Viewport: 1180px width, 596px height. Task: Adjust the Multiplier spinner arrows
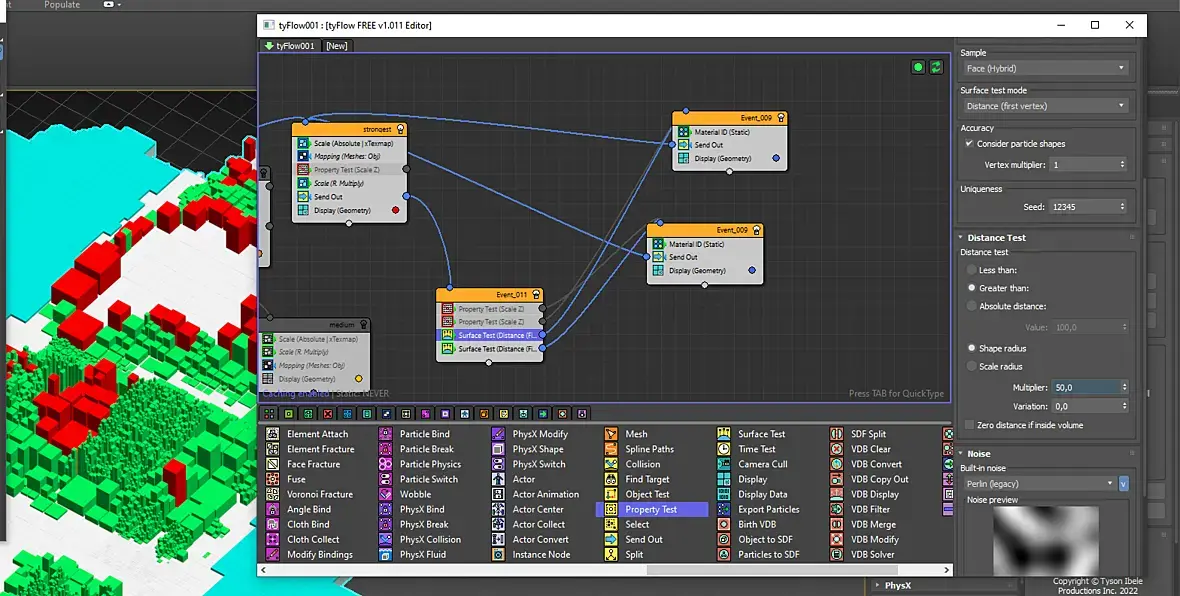pos(1124,388)
